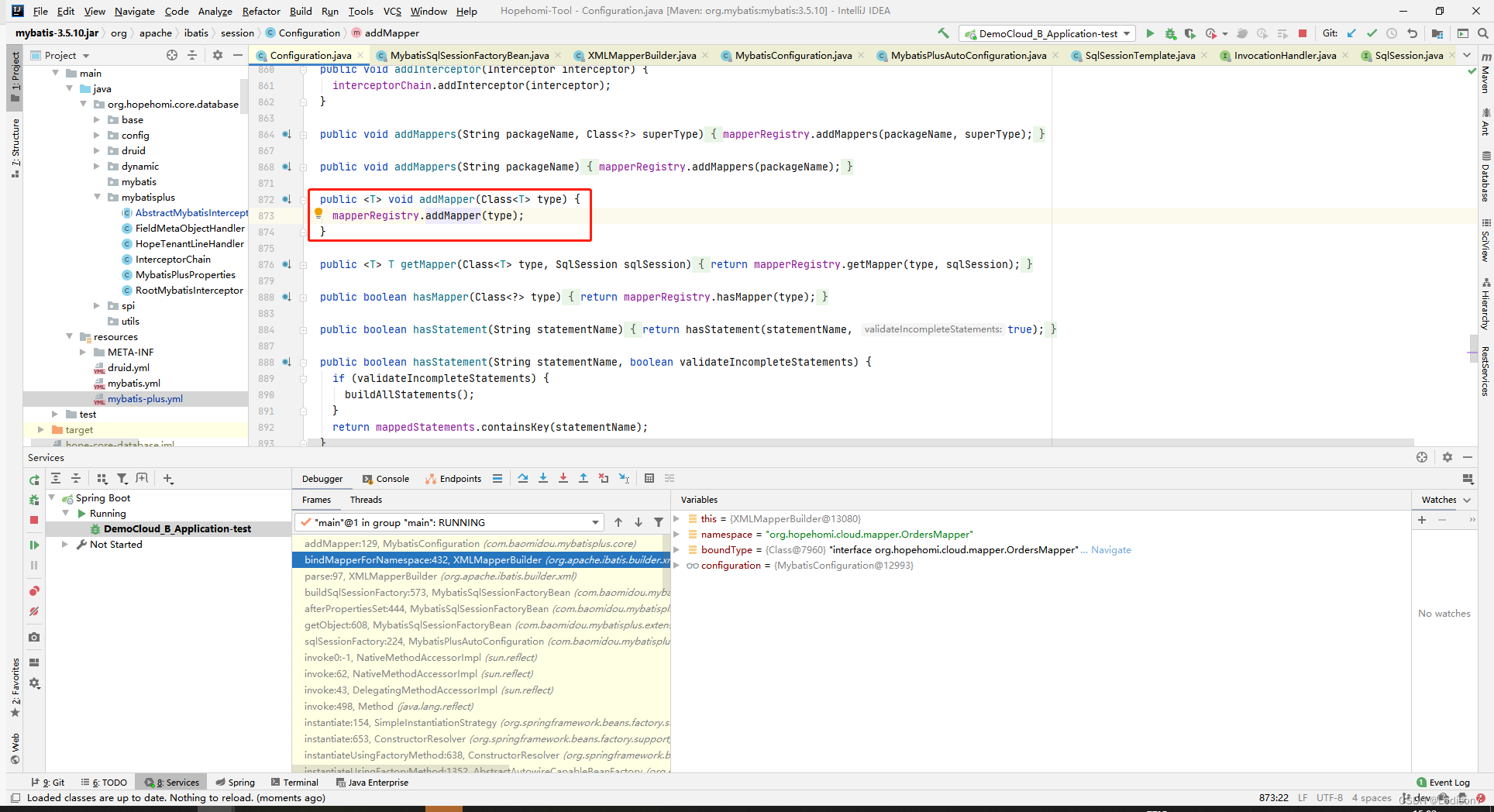Screen dimensions: 1494x812
Task: Click the Git rollback icon
Action: pos(1412,33)
